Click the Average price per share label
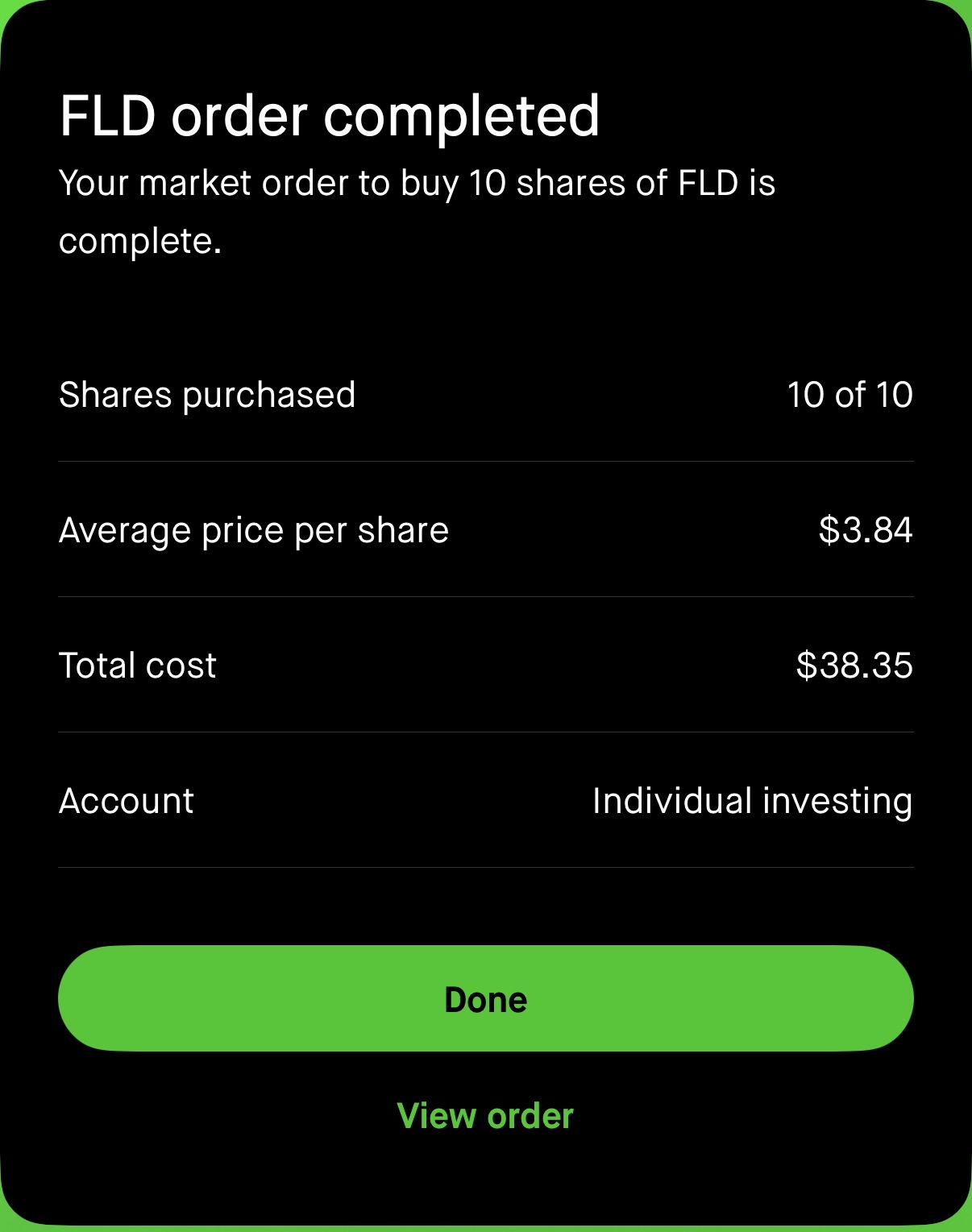The height and width of the screenshot is (1232, 972). 254,530
